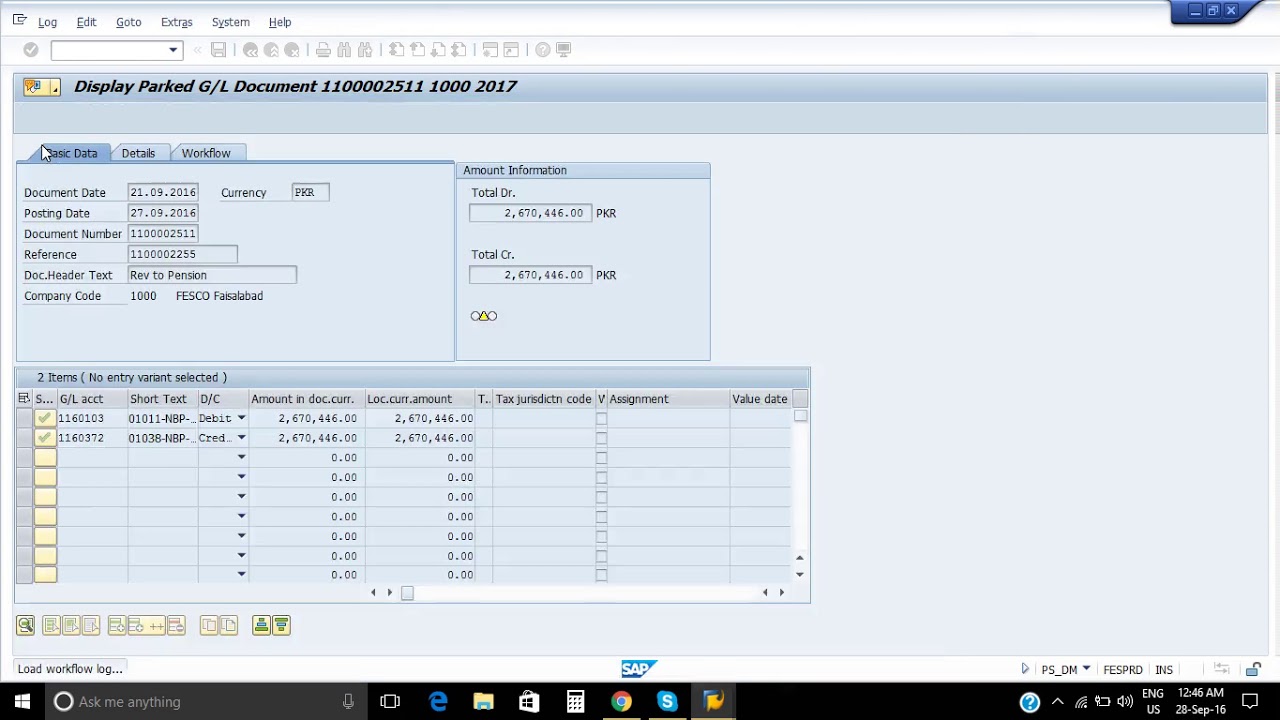
Task: Open Microsoft Edge from the taskbar
Action: point(438,701)
